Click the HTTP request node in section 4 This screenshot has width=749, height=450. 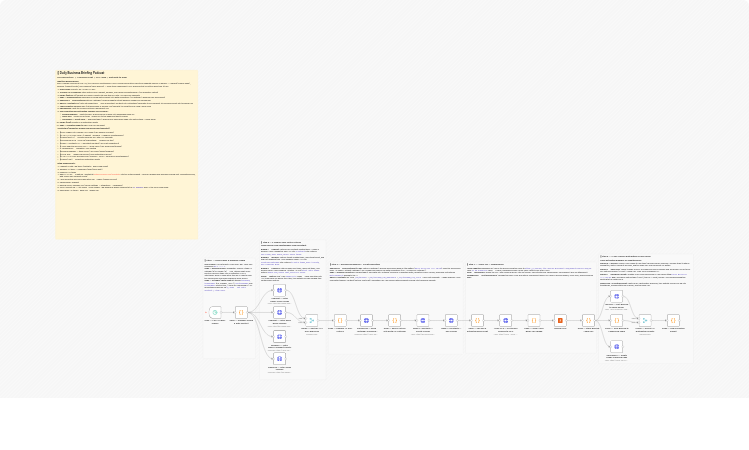[x=505, y=320]
